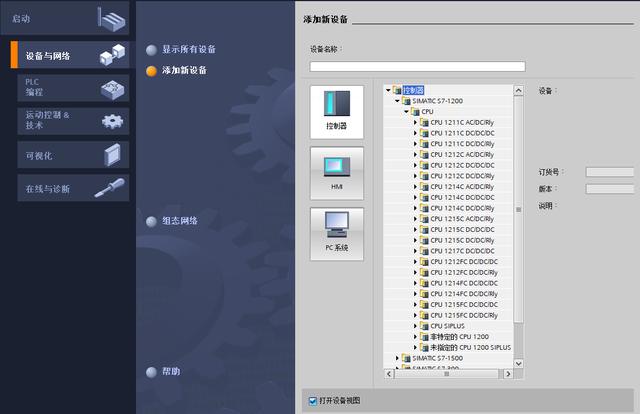Screen dimensions: 640x414
Task: Open the 运动控制 & 技术 portal tab
Action: pyautogui.click(x=73, y=121)
